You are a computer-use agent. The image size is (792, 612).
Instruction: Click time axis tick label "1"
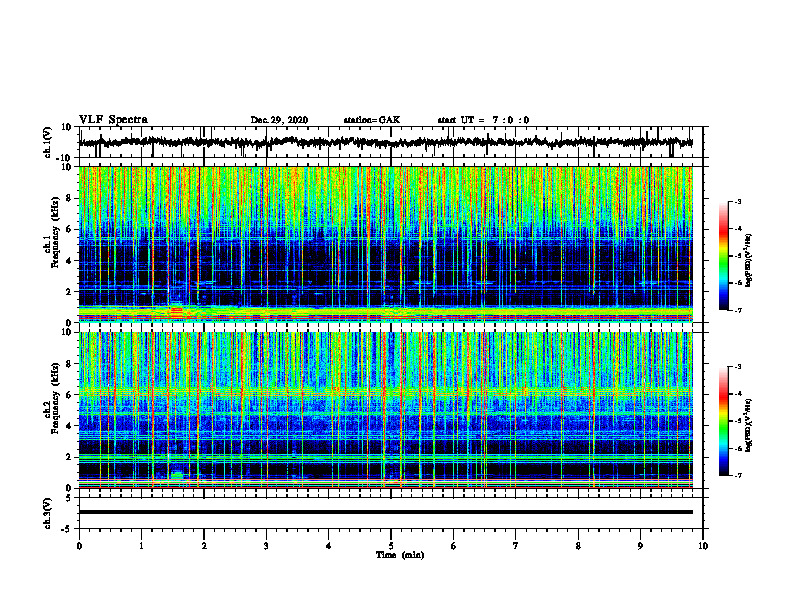point(141,546)
